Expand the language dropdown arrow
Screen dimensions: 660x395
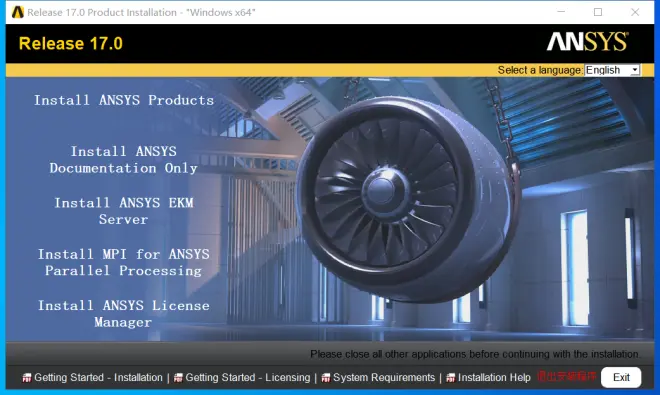[x=635, y=70]
